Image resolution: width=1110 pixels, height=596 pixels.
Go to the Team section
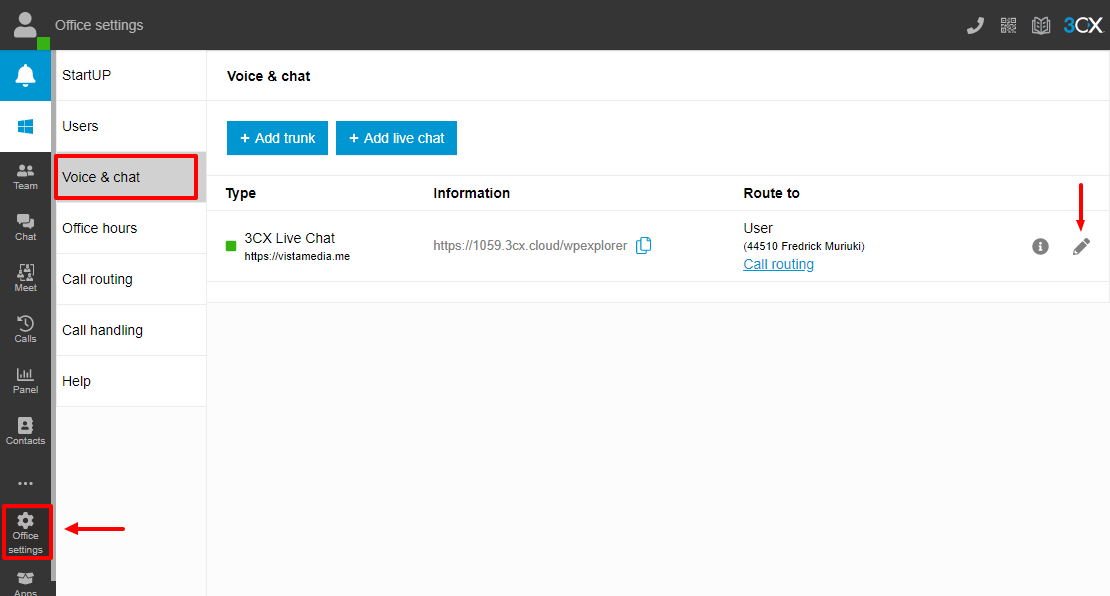coord(25,177)
